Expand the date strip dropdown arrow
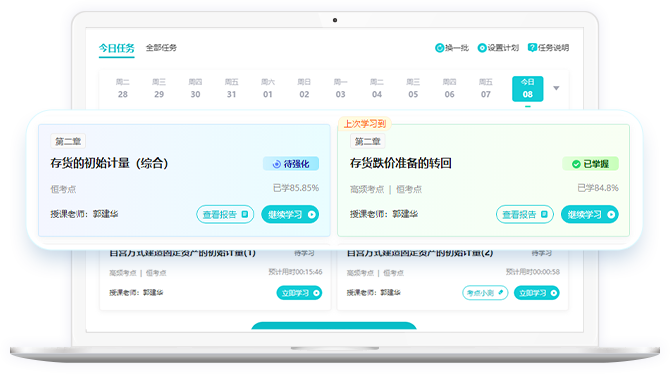Image resolution: width=670 pixels, height=374 pixels. pyautogui.click(x=556, y=88)
